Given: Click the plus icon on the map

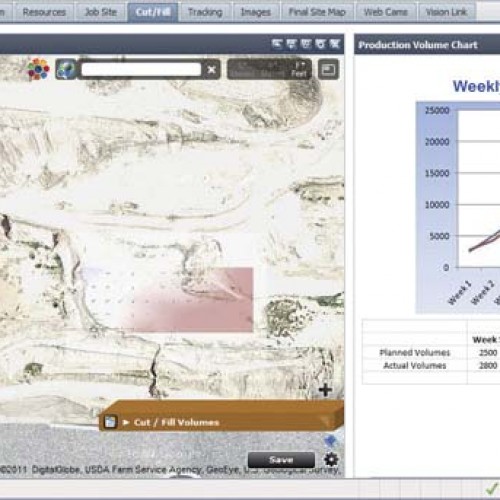Looking at the screenshot, I should (x=325, y=390).
